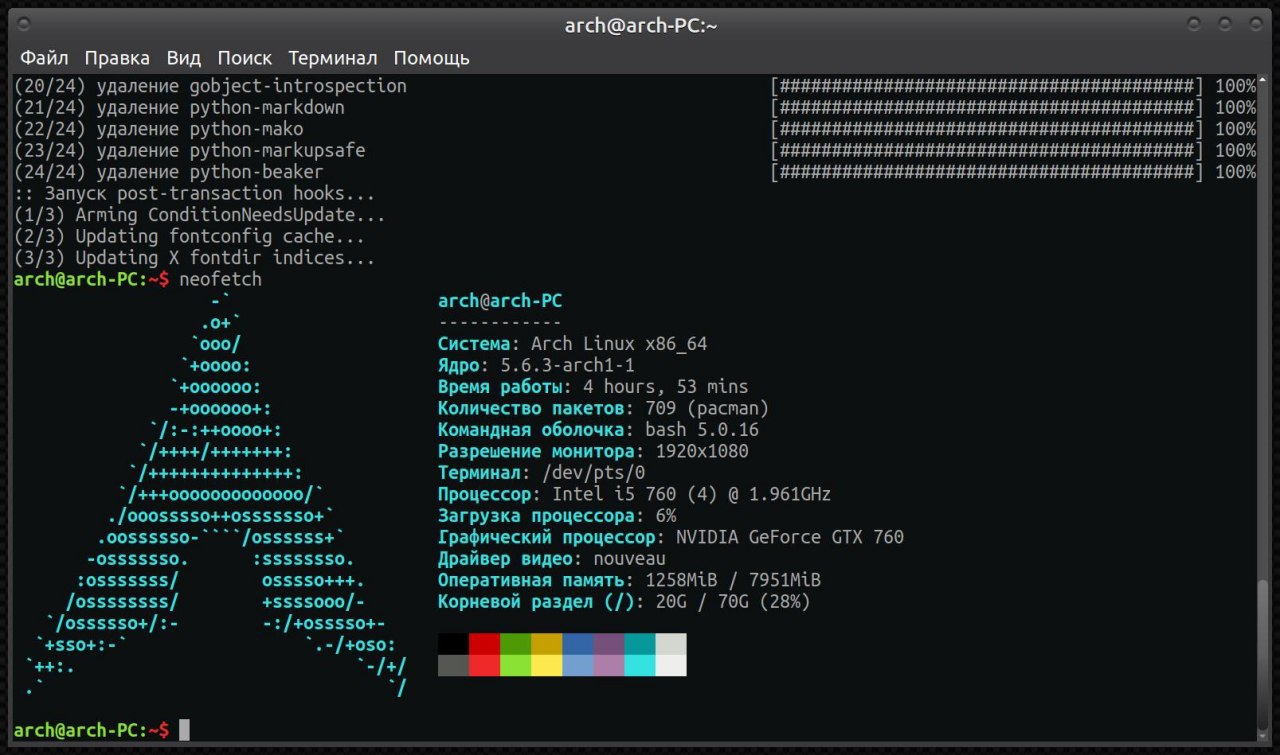Image resolution: width=1280 pixels, height=755 pixels.
Task: Click the light purple neofetch color block
Action: [608, 666]
